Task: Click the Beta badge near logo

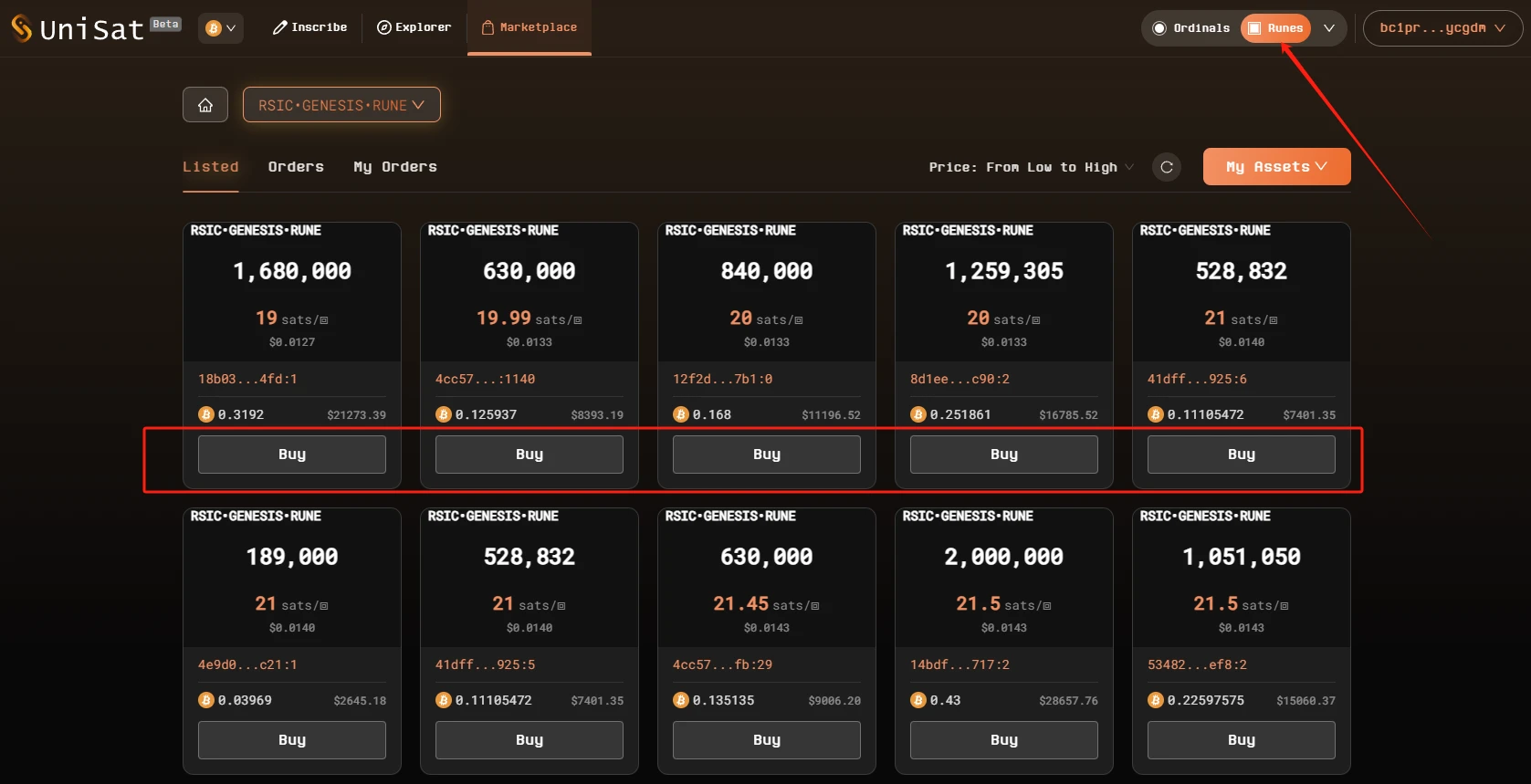Action: (165, 24)
